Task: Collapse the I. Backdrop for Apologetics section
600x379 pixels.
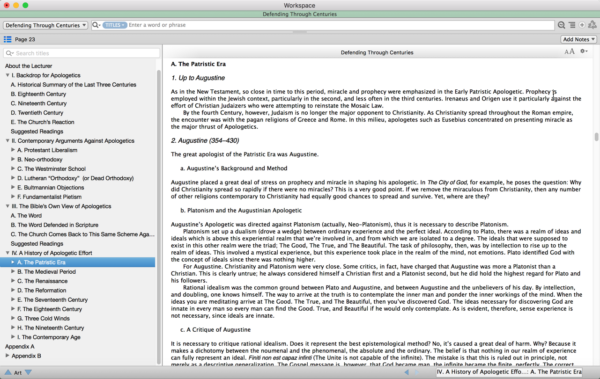Action: tap(7, 75)
